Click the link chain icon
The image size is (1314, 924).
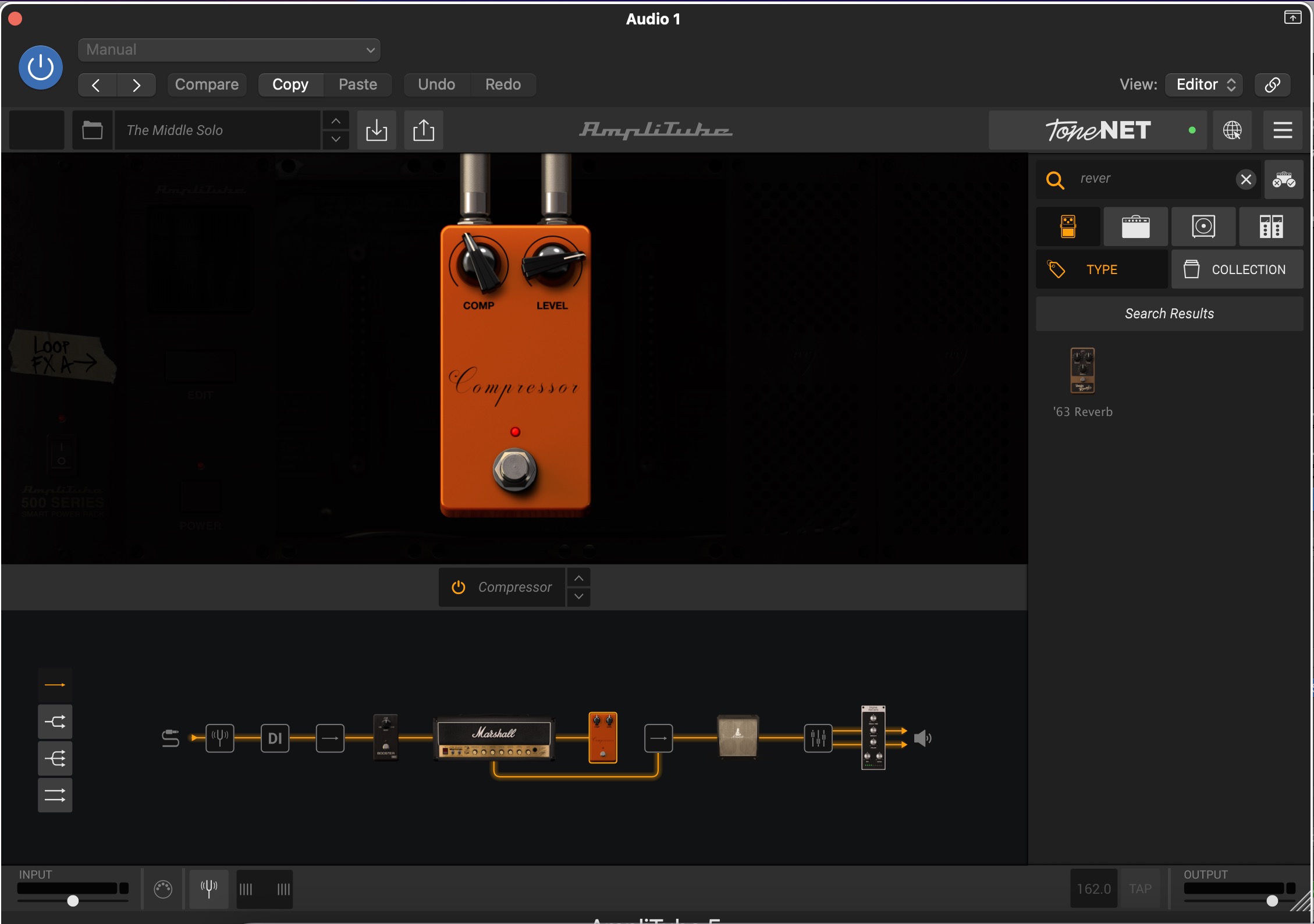(x=1272, y=85)
